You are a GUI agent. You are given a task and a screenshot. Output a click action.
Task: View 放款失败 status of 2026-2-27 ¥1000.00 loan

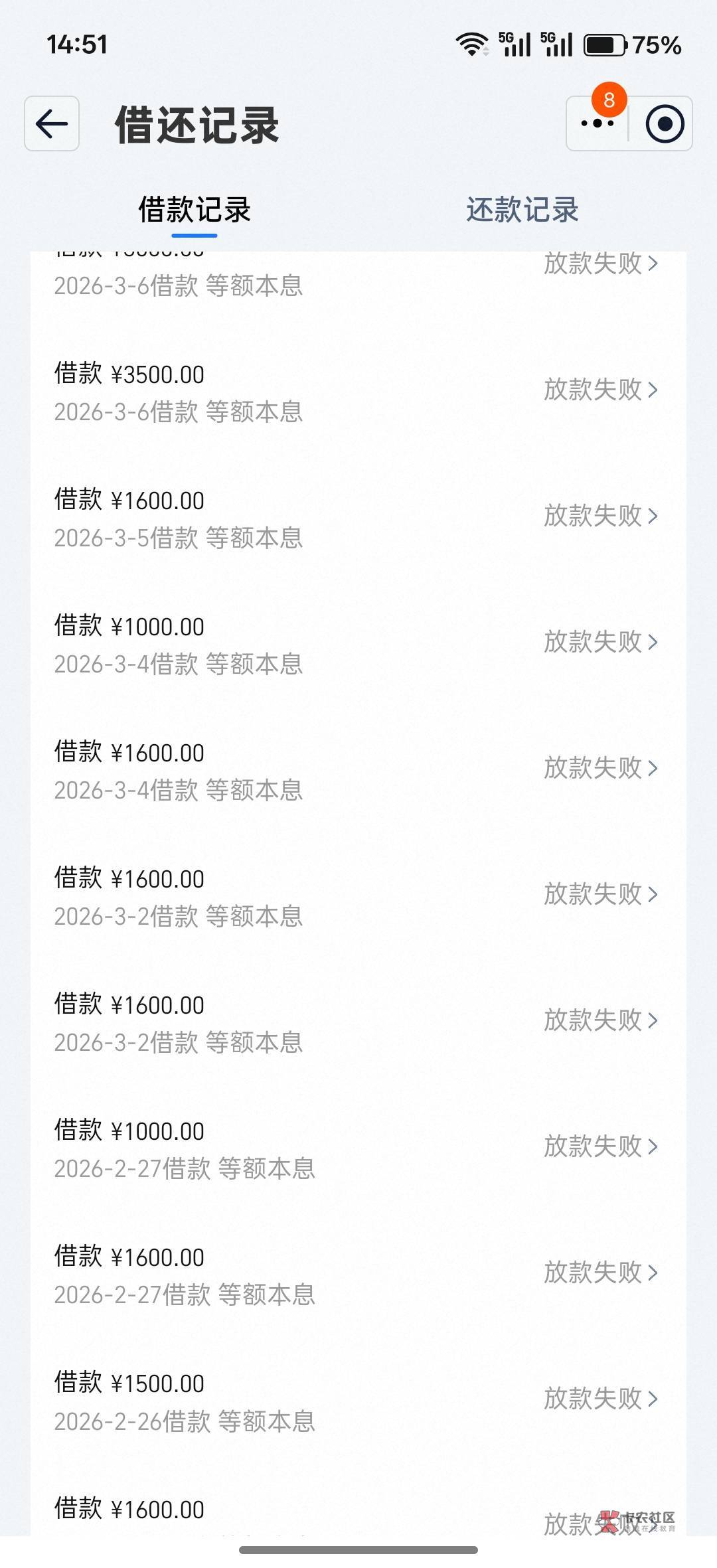[593, 1146]
